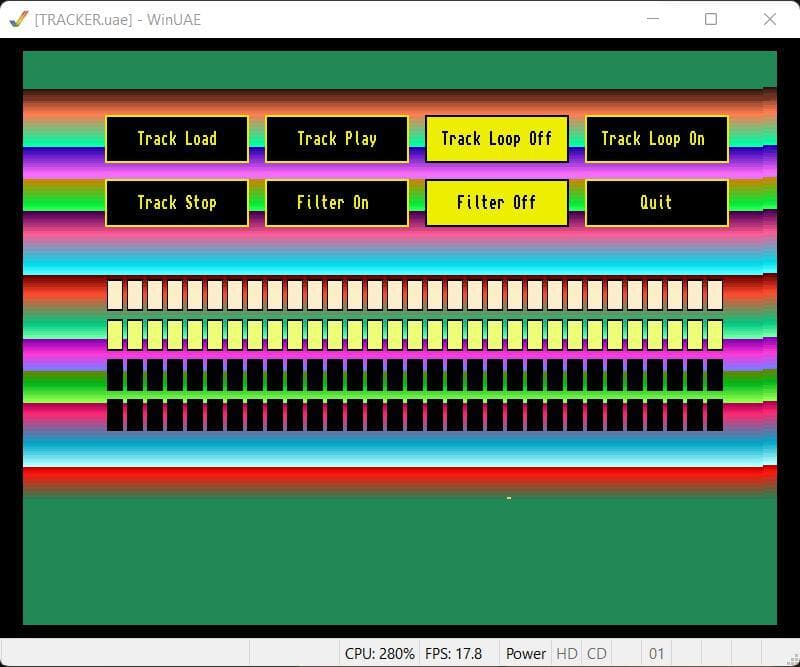Click first yellow block in second row
Image resolution: width=800 pixels, height=667 pixels.
pos(115,335)
